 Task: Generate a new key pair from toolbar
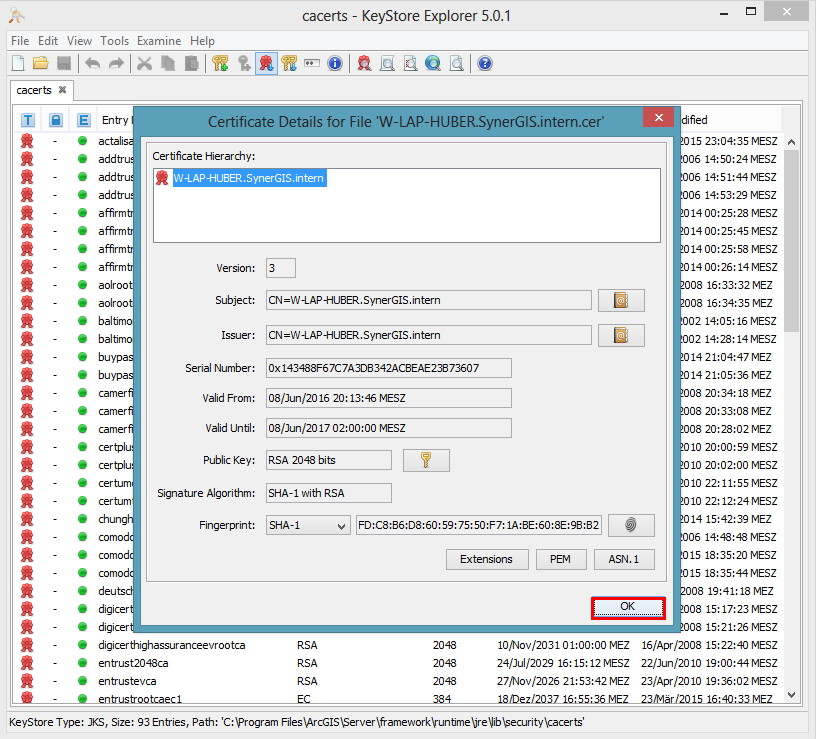tap(222, 63)
